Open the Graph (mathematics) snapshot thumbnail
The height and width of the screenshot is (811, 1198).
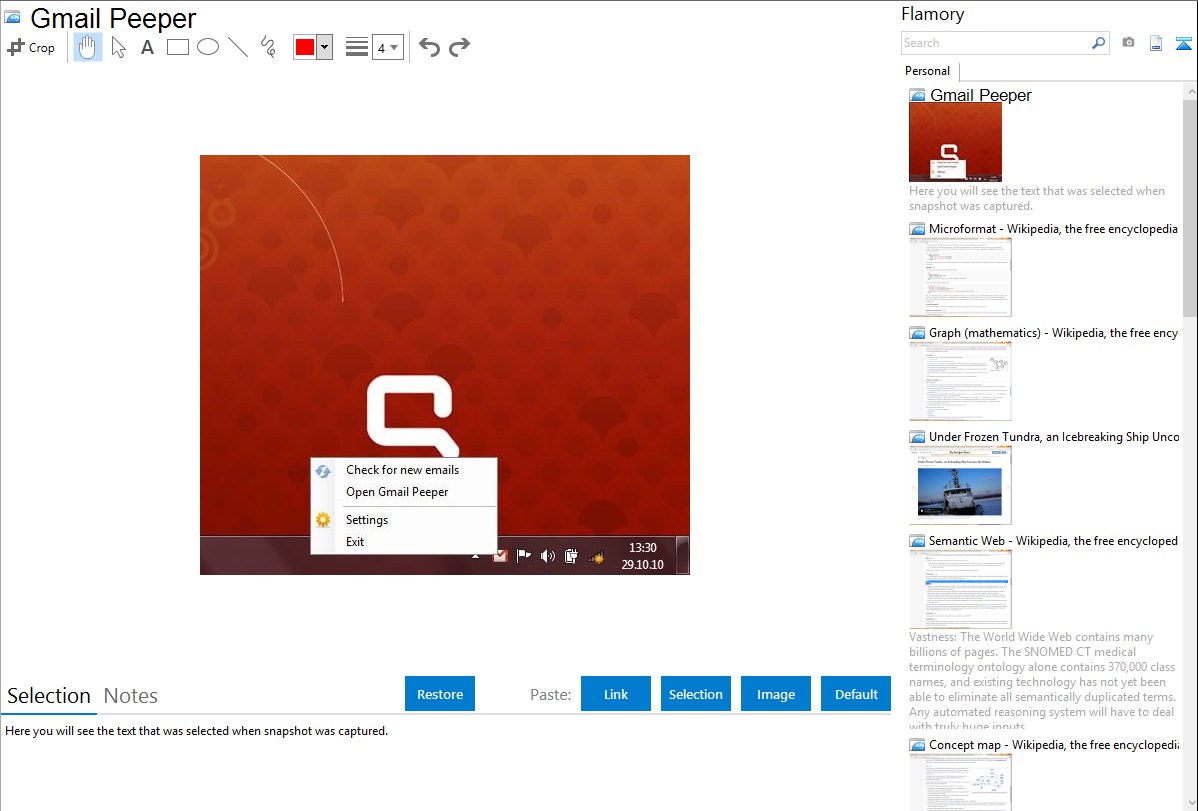click(960, 381)
